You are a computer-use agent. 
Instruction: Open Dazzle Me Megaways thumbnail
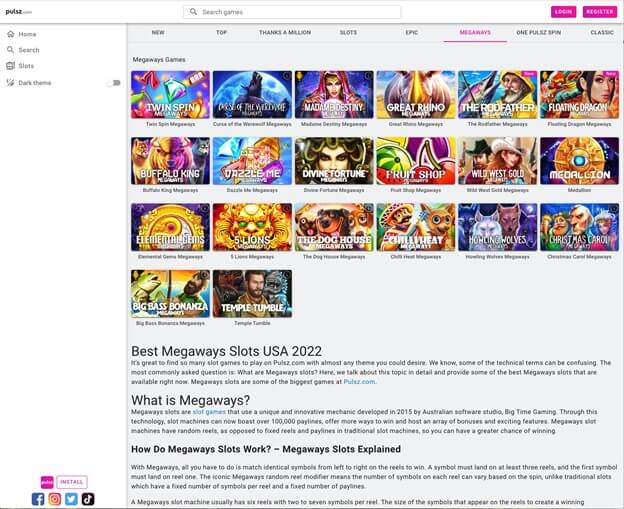pyautogui.click(x=252, y=161)
